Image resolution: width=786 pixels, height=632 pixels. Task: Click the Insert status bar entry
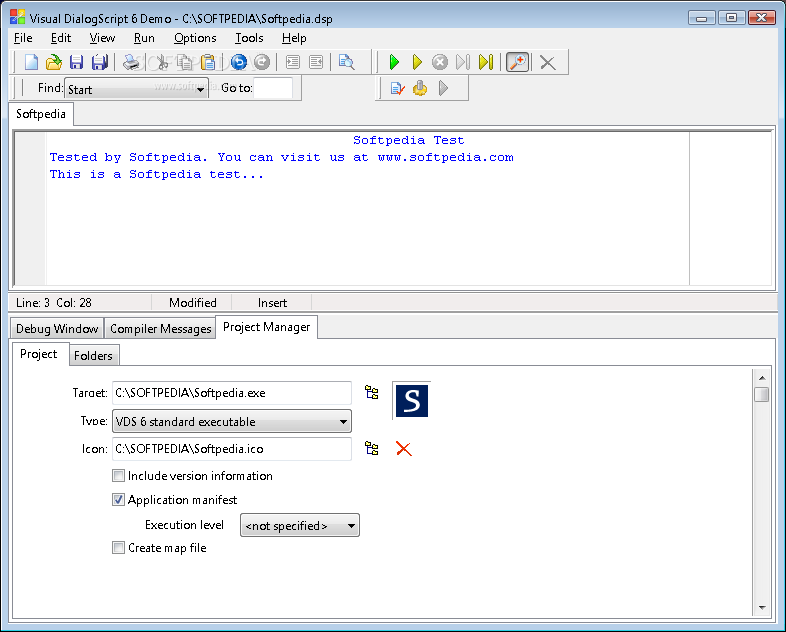click(272, 303)
